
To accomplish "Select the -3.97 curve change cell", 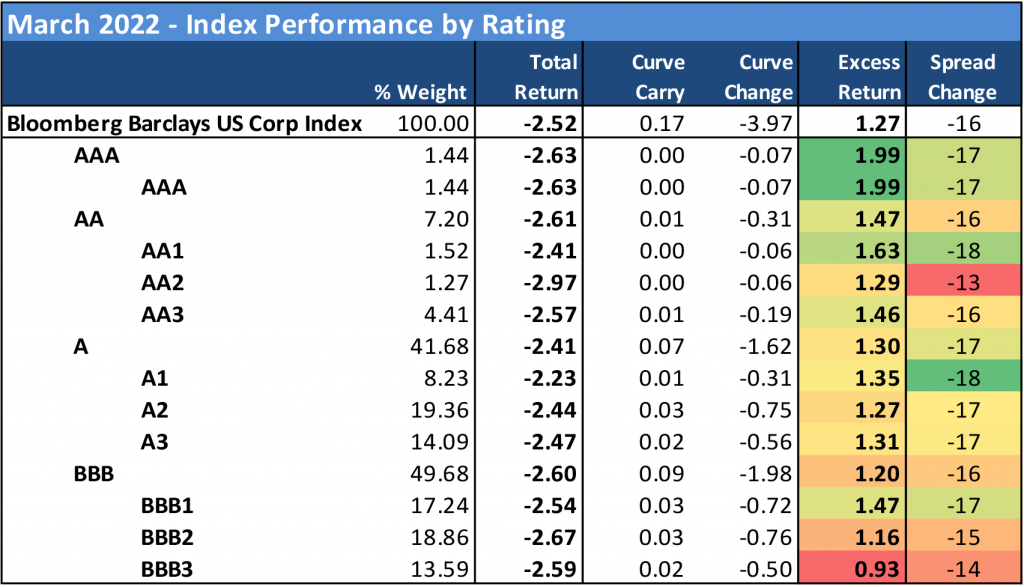I will tap(765, 125).
